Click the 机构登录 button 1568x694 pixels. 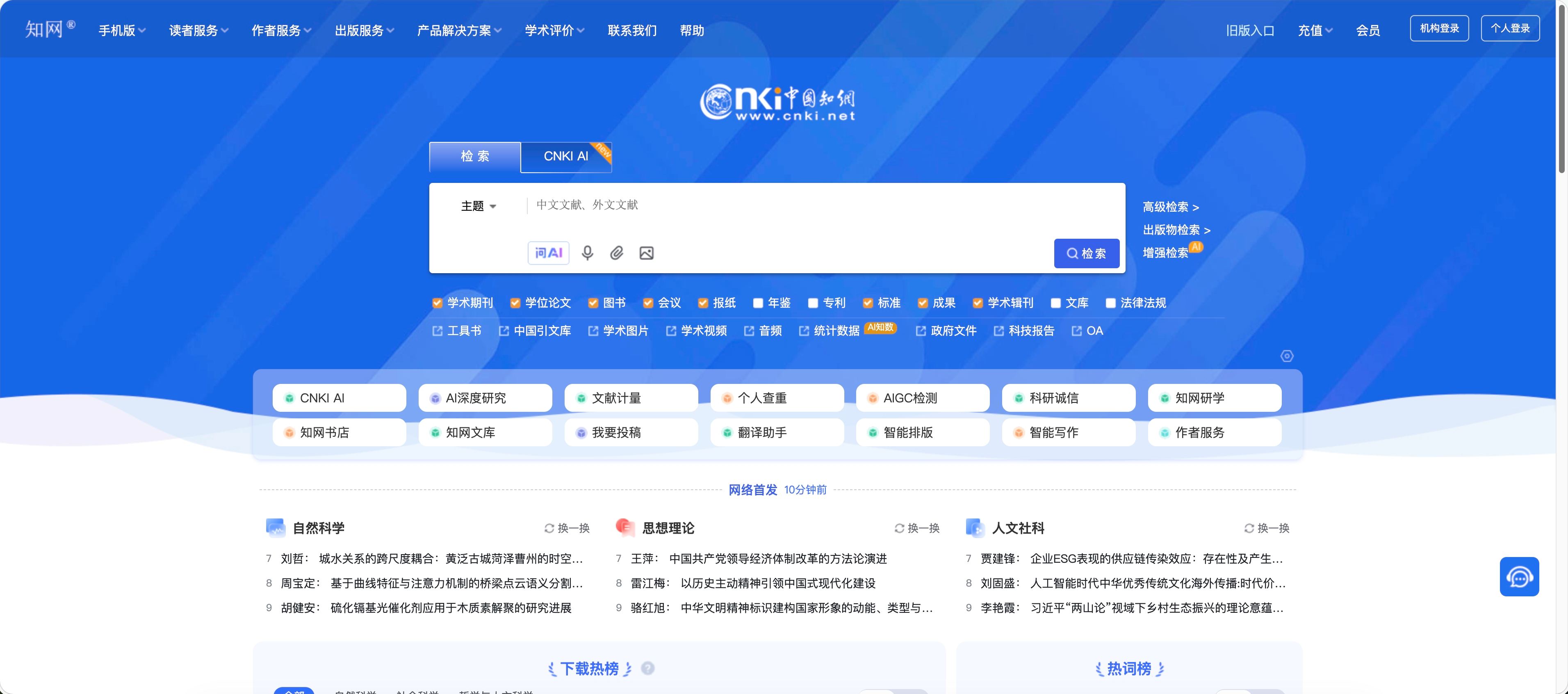click(x=1439, y=28)
